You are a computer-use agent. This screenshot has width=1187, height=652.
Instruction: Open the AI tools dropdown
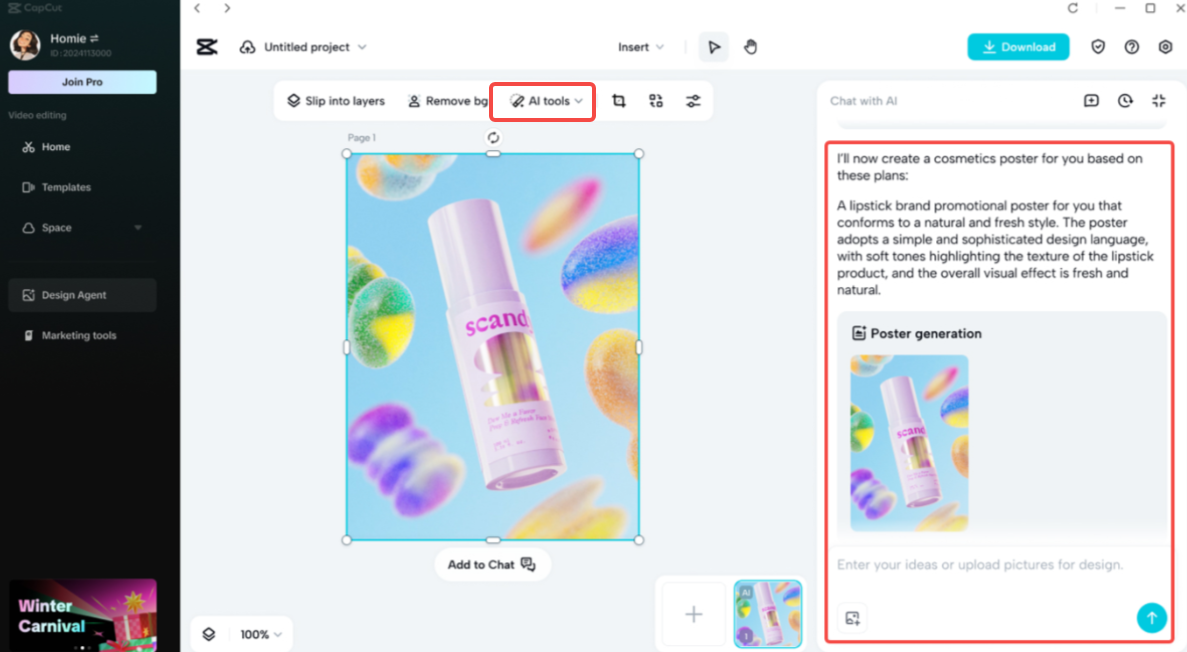[x=542, y=100]
